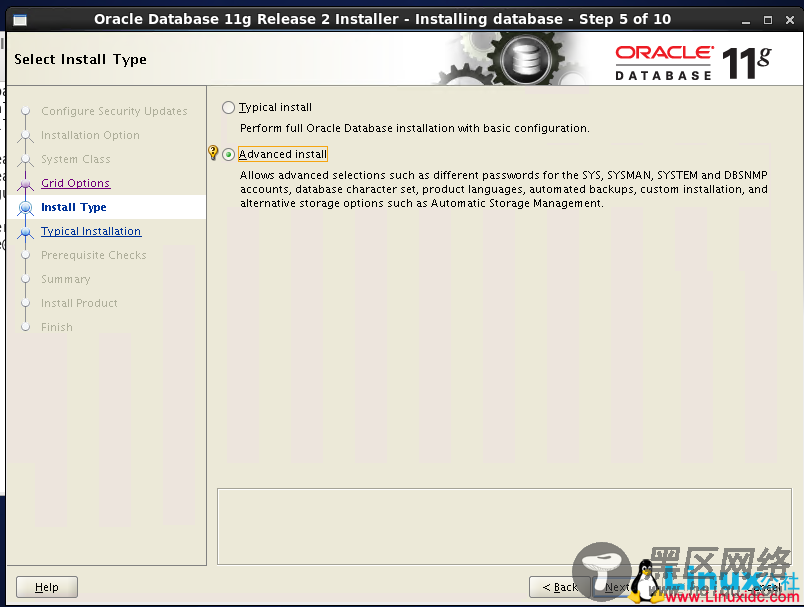
Task: Click the Oracle Database 11g logo
Action: 693,63
